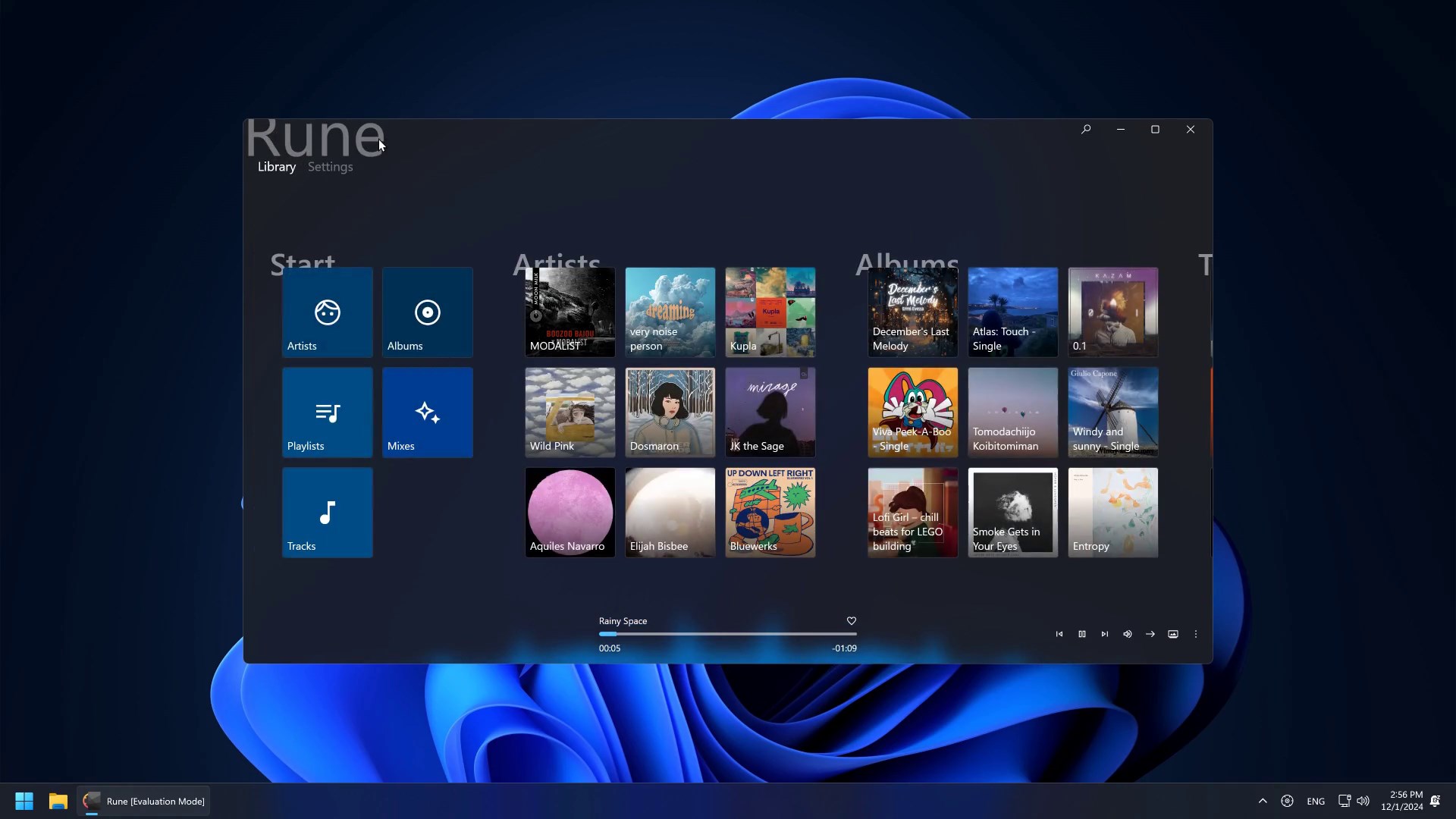Show hidden system tray icons chevron

(x=1263, y=801)
